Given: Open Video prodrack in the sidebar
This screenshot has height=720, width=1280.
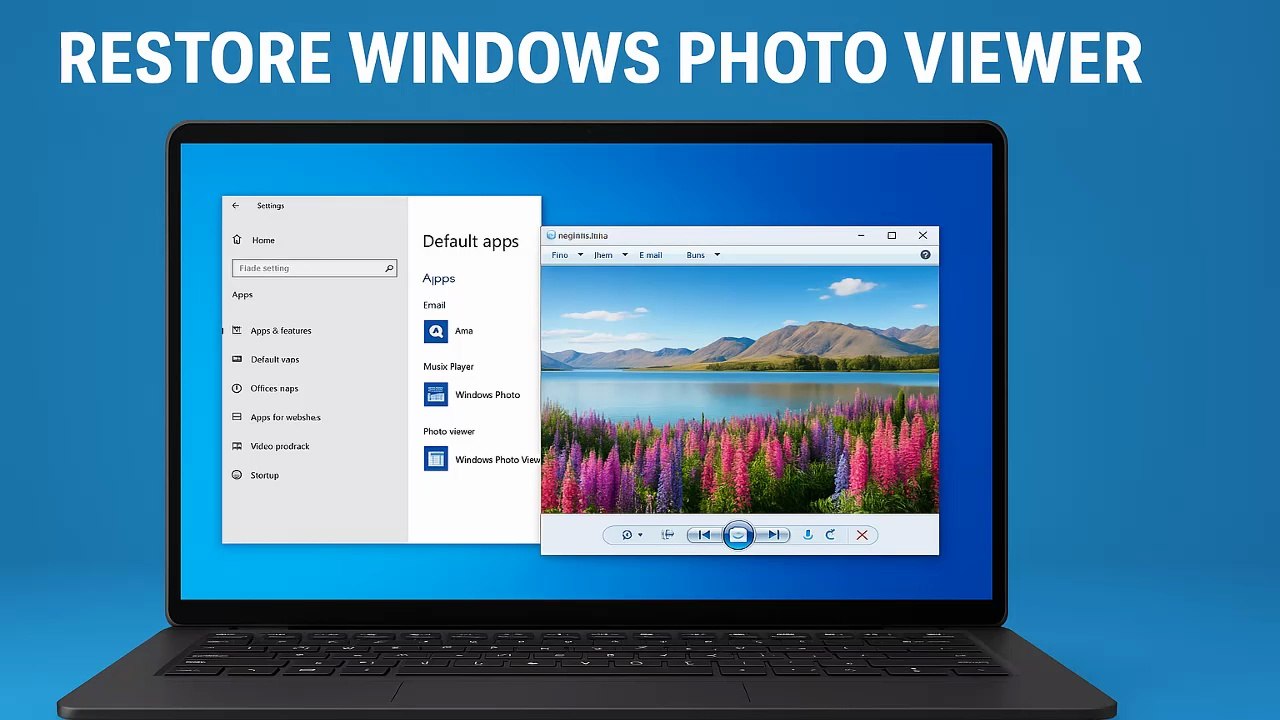Looking at the screenshot, I should (x=270, y=447).
